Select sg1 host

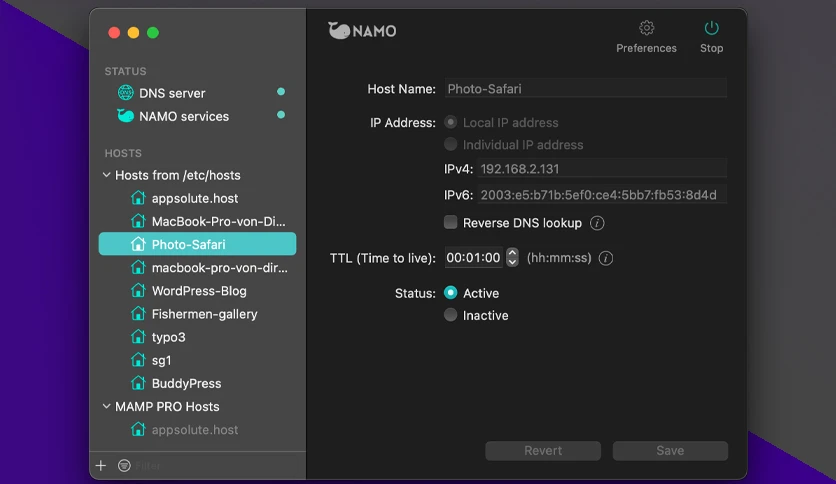[x=161, y=360]
